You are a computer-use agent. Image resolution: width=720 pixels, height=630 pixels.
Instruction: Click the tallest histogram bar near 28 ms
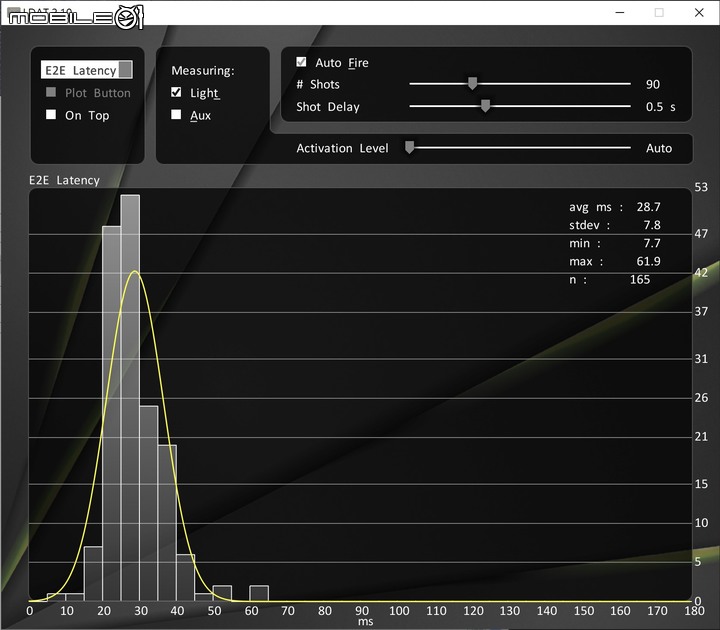click(130, 398)
